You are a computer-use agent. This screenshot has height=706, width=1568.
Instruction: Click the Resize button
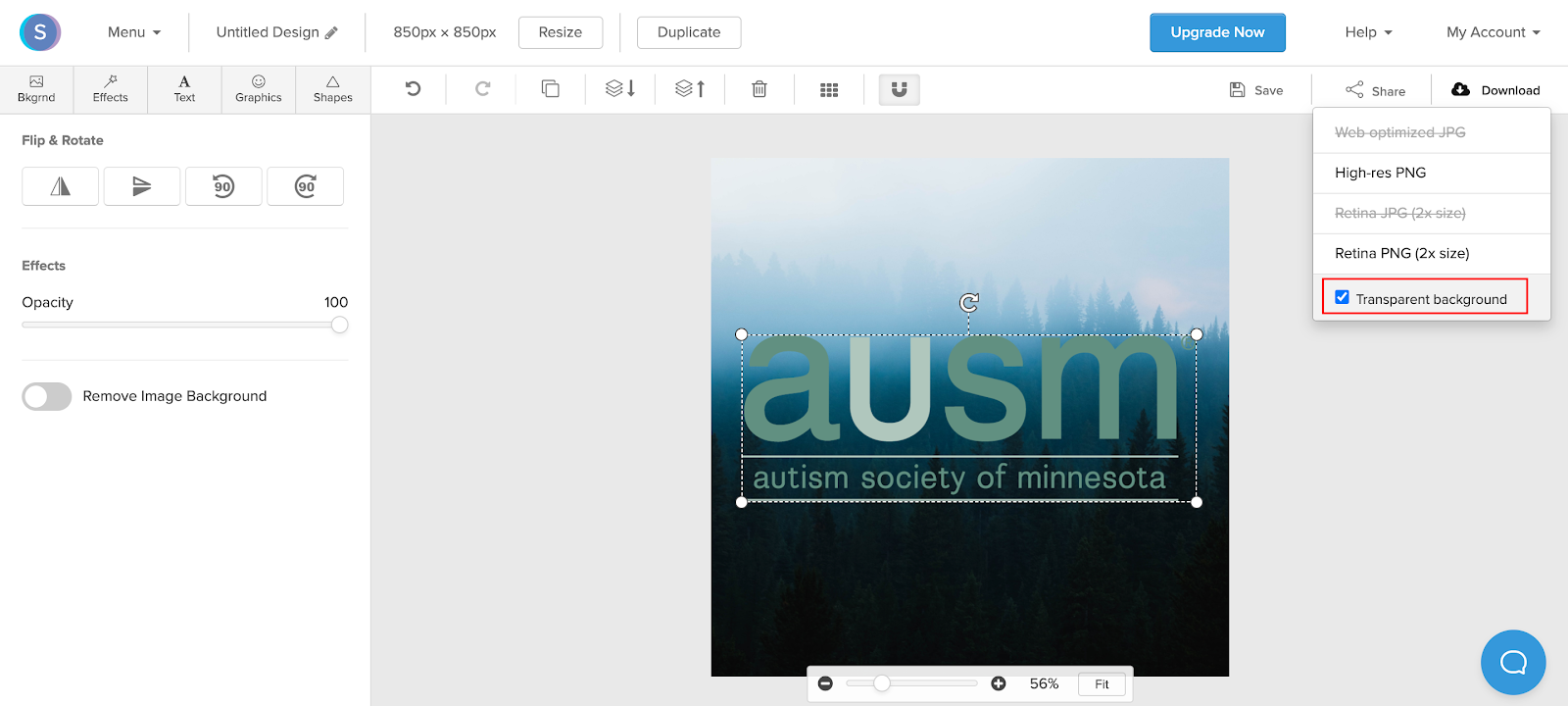click(x=561, y=32)
